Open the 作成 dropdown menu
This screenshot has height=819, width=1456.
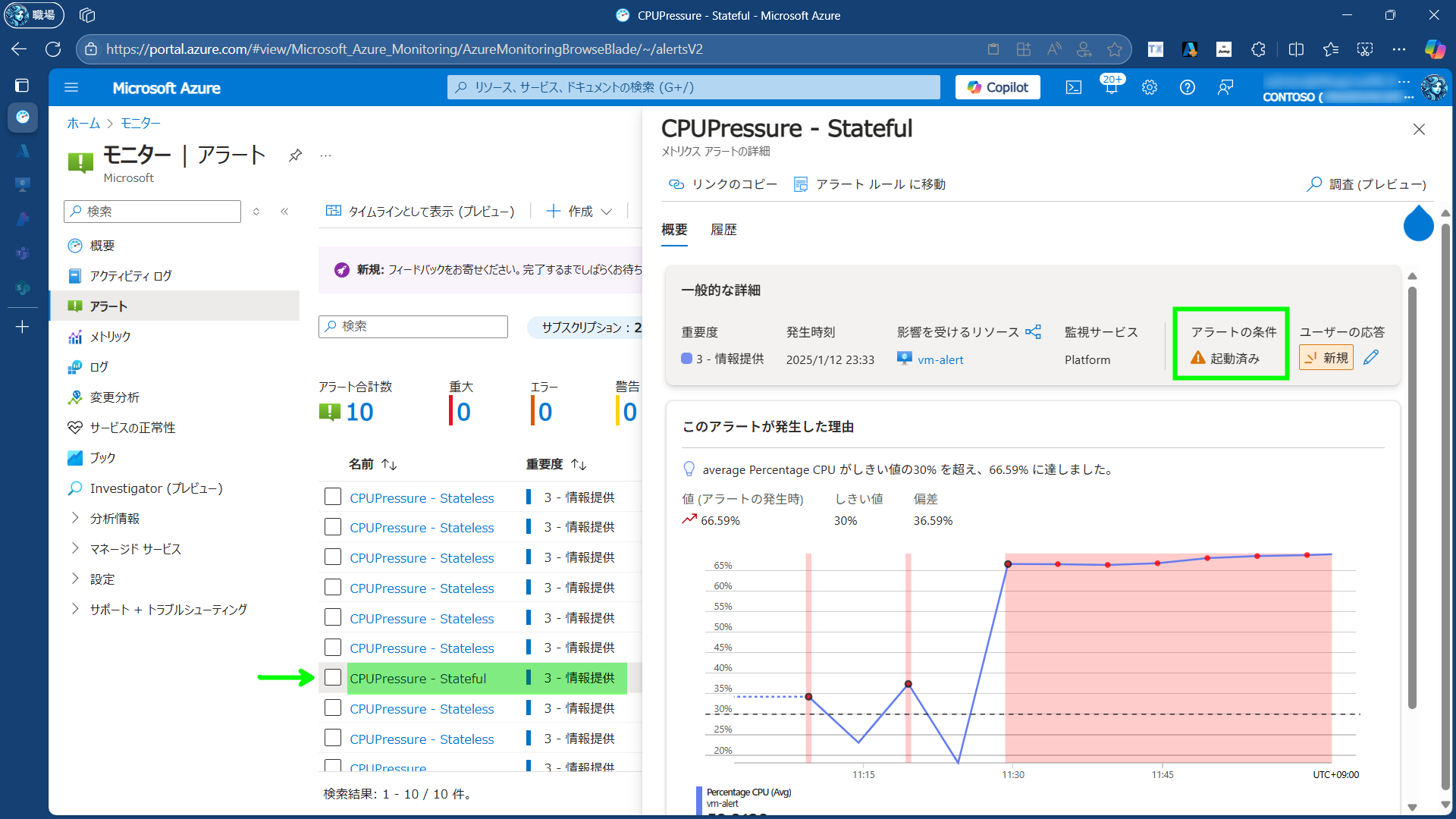pyautogui.click(x=579, y=212)
